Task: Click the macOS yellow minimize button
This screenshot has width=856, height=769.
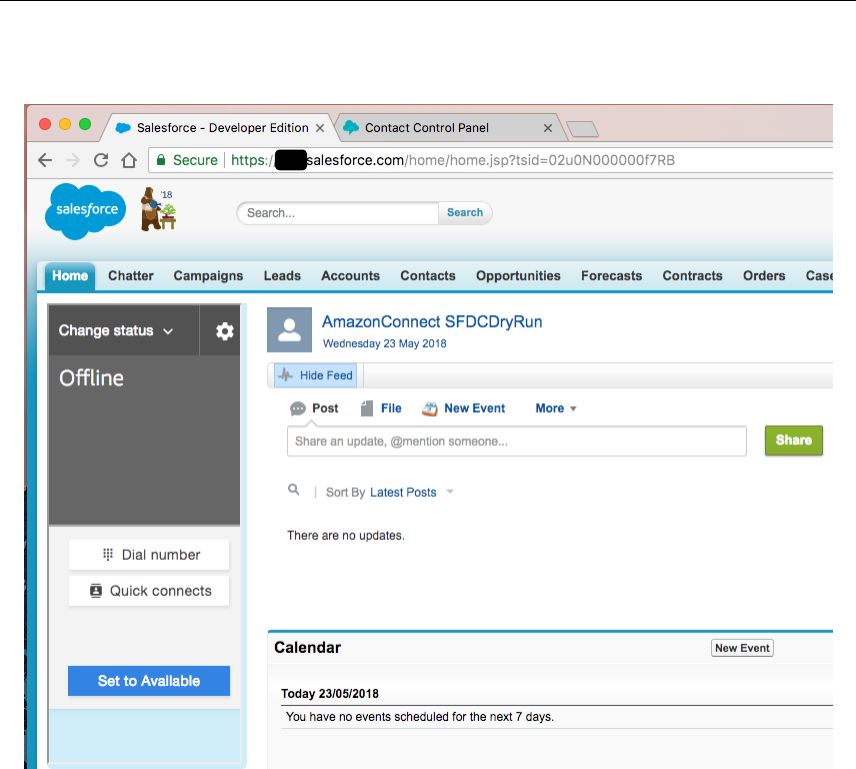Action: click(65, 124)
